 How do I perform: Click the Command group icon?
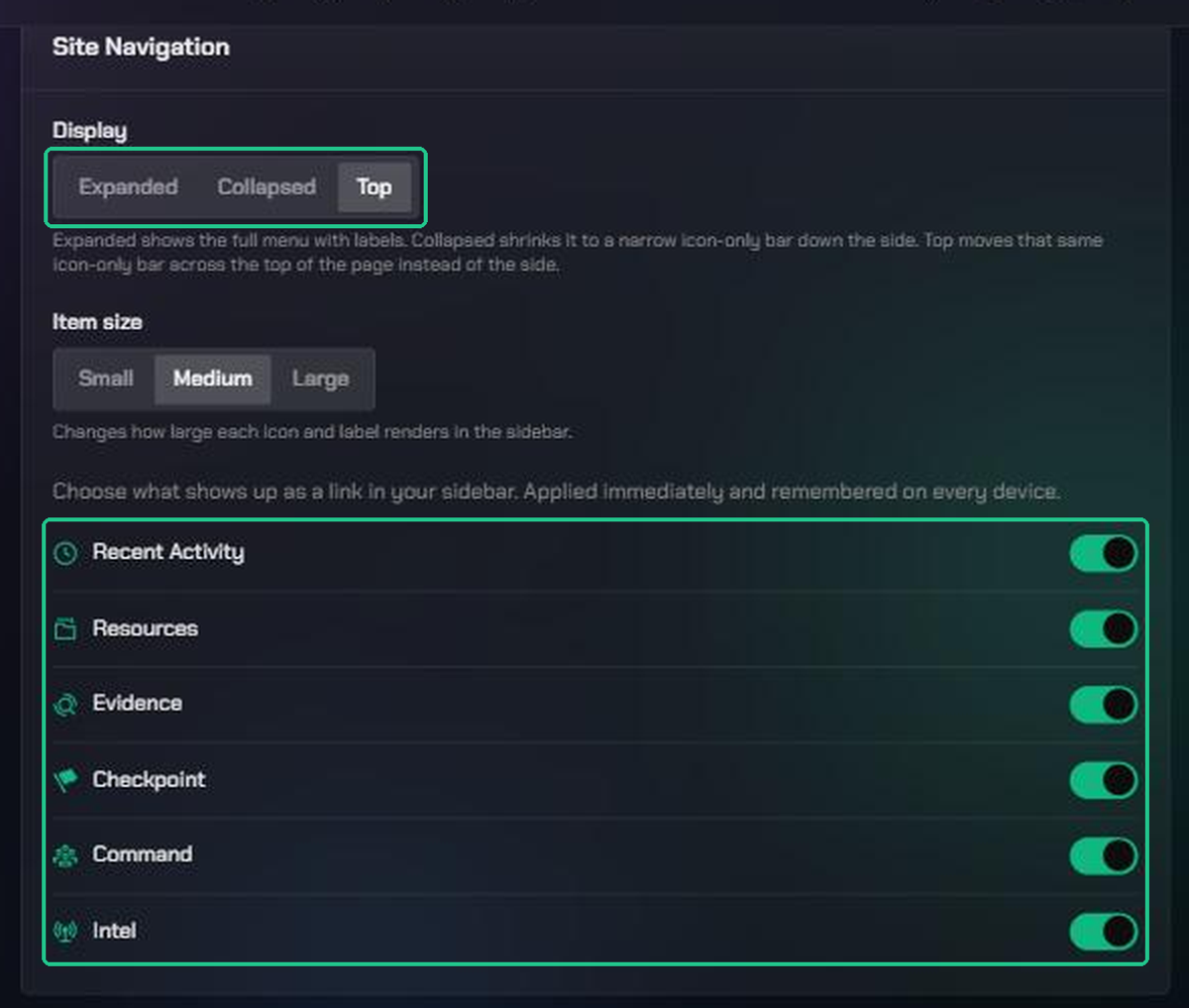click(x=65, y=855)
